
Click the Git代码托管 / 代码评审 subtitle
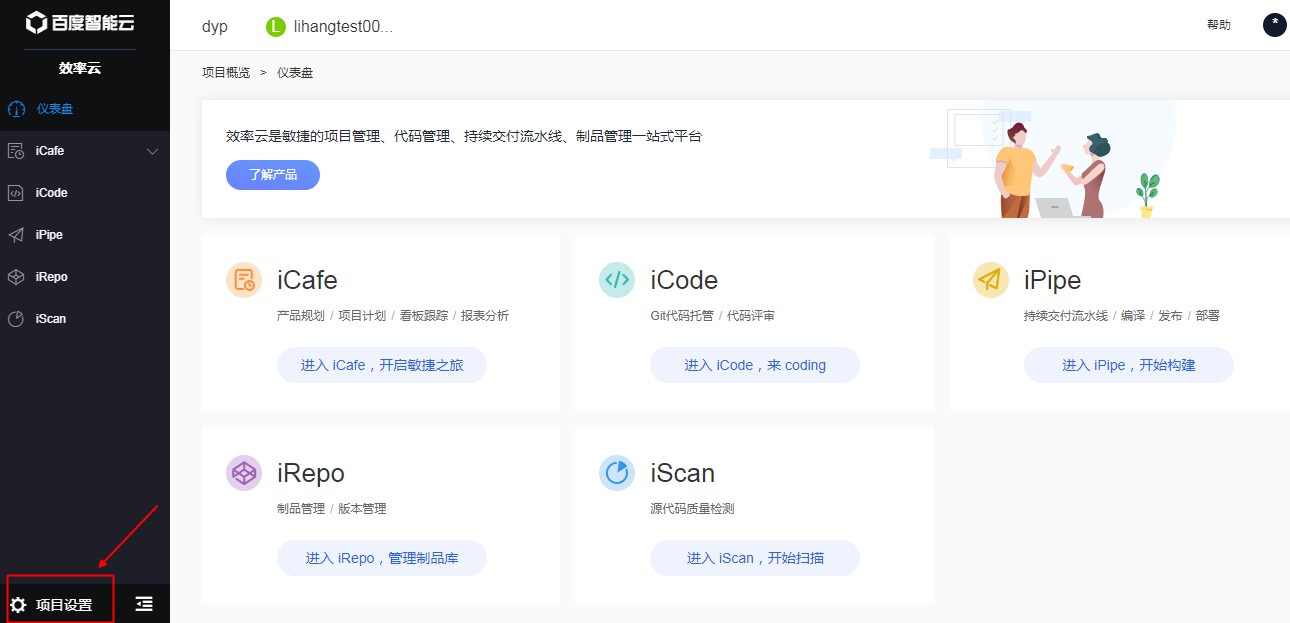[x=713, y=316]
